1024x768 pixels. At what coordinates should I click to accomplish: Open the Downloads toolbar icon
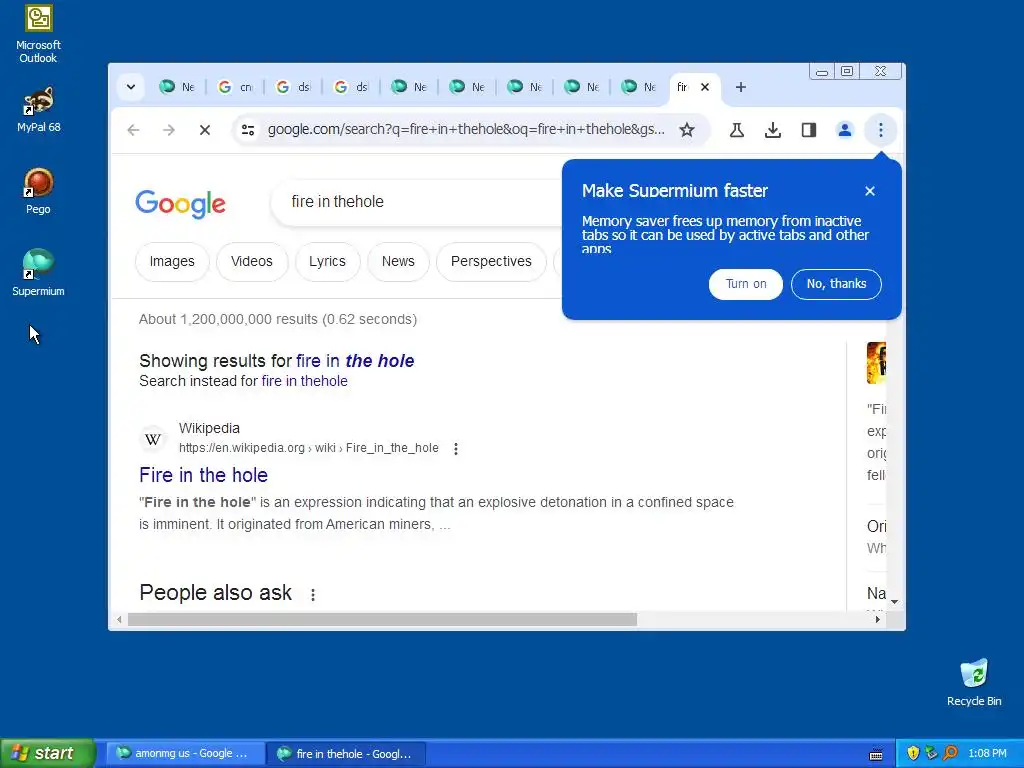tap(773, 130)
